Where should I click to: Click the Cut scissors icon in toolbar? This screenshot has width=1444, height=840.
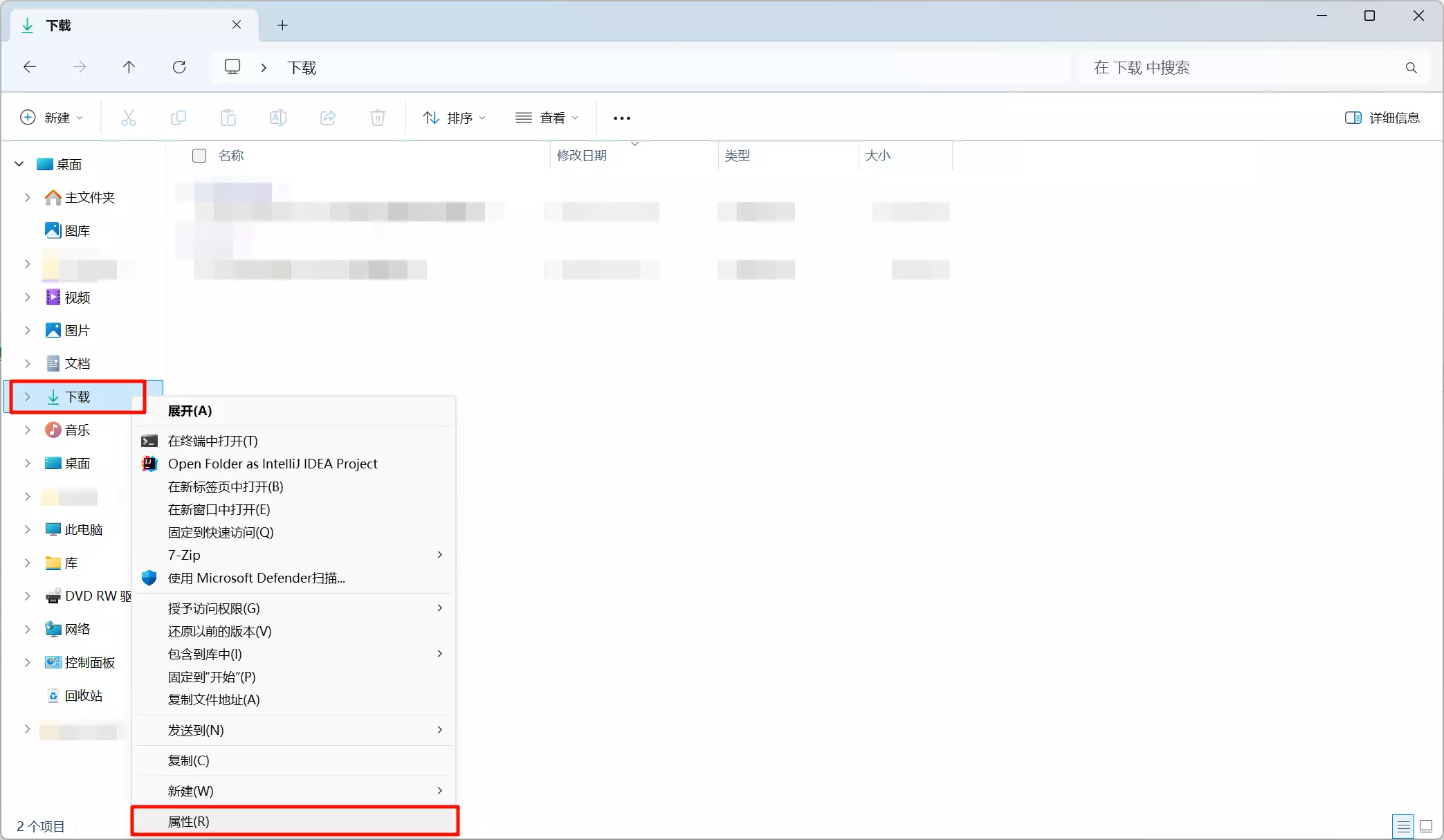point(129,118)
